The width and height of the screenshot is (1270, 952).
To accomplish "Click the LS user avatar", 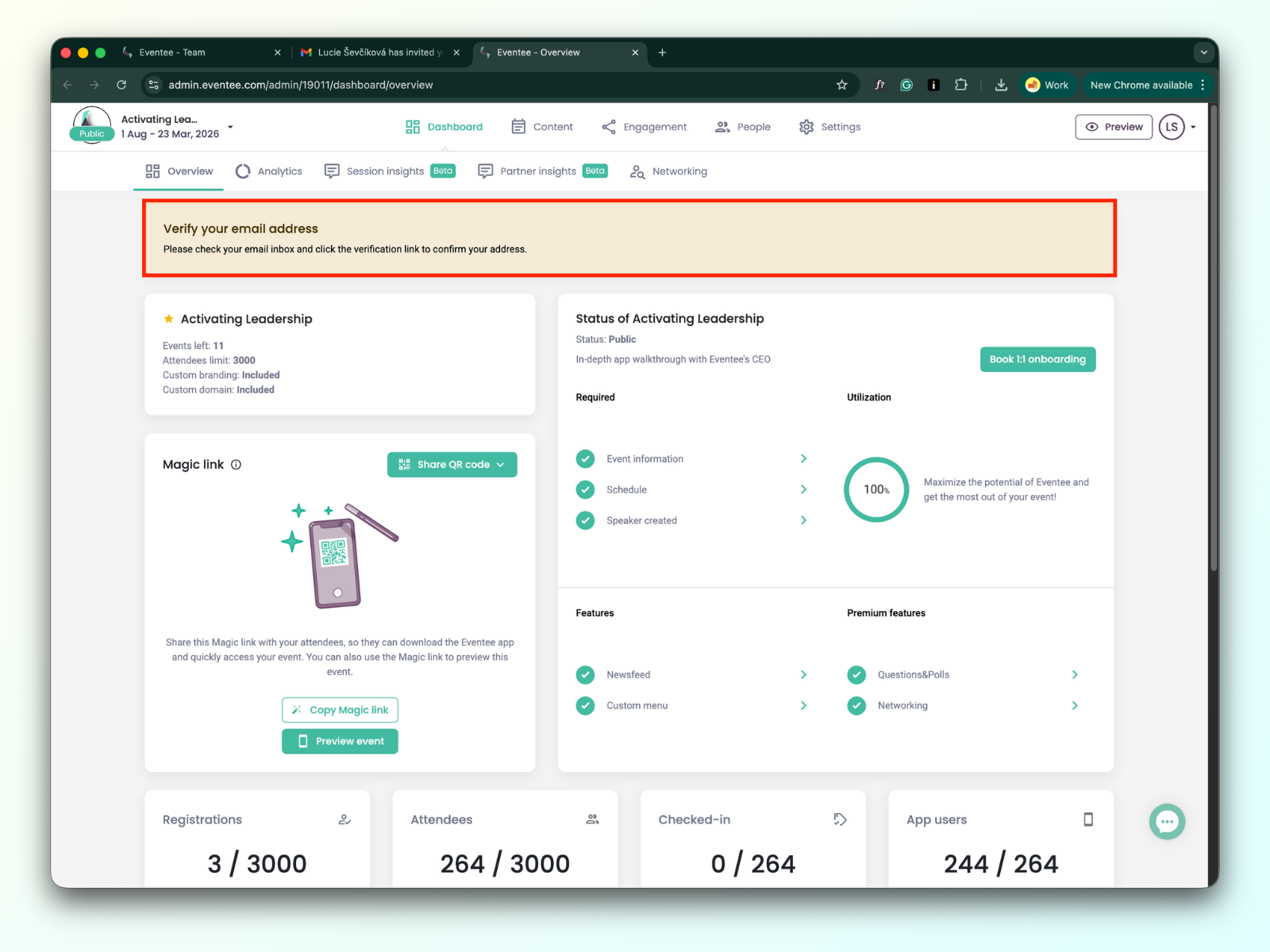I will pyautogui.click(x=1172, y=127).
